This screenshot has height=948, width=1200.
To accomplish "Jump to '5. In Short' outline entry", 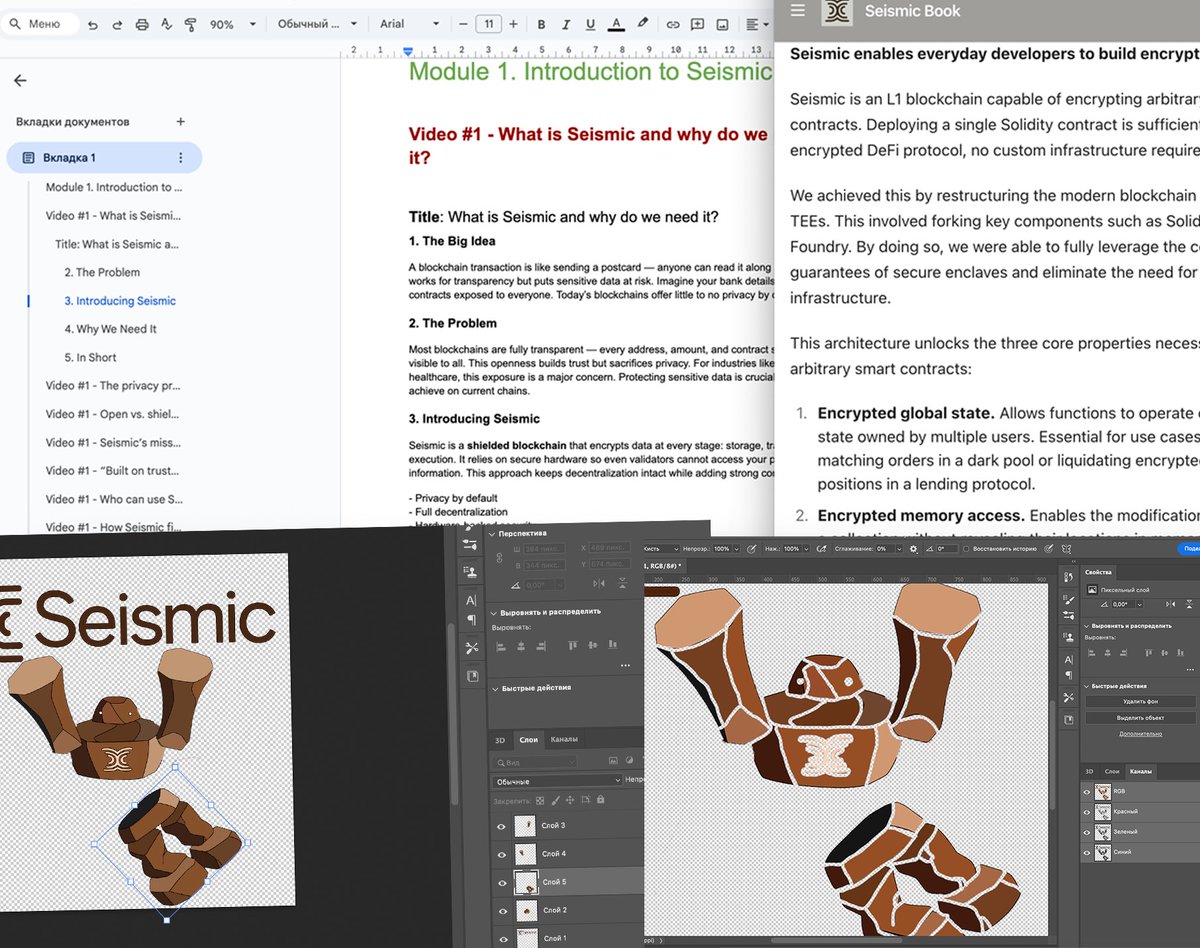I will coord(91,357).
